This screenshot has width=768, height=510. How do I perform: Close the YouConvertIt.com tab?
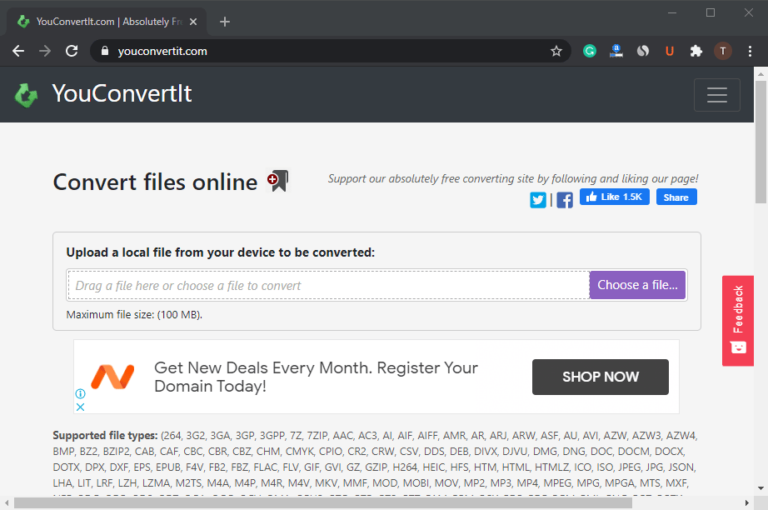click(193, 22)
